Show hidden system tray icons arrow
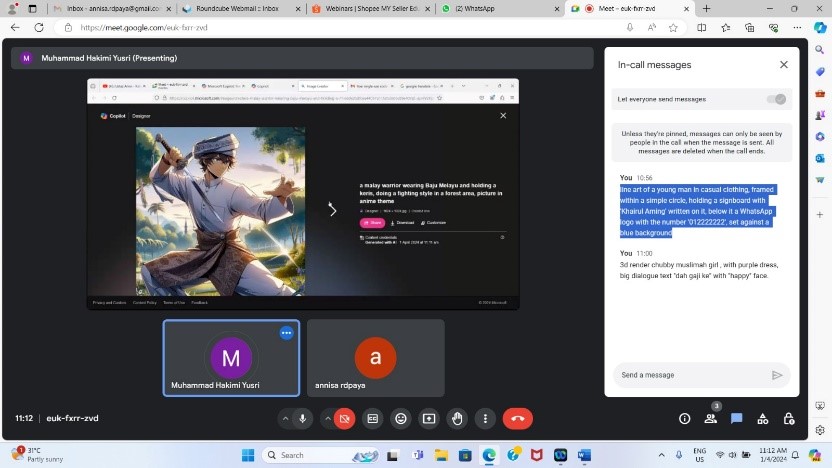The image size is (832, 468). [661, 455]
